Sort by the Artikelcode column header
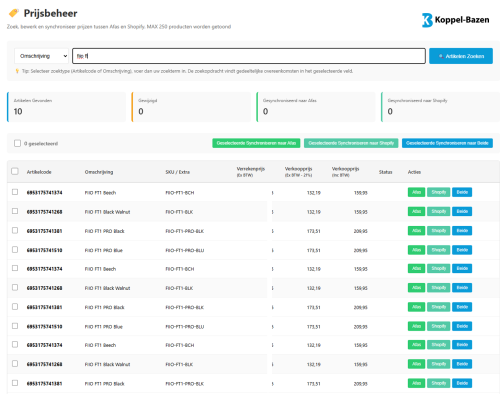 click(39, 172)
